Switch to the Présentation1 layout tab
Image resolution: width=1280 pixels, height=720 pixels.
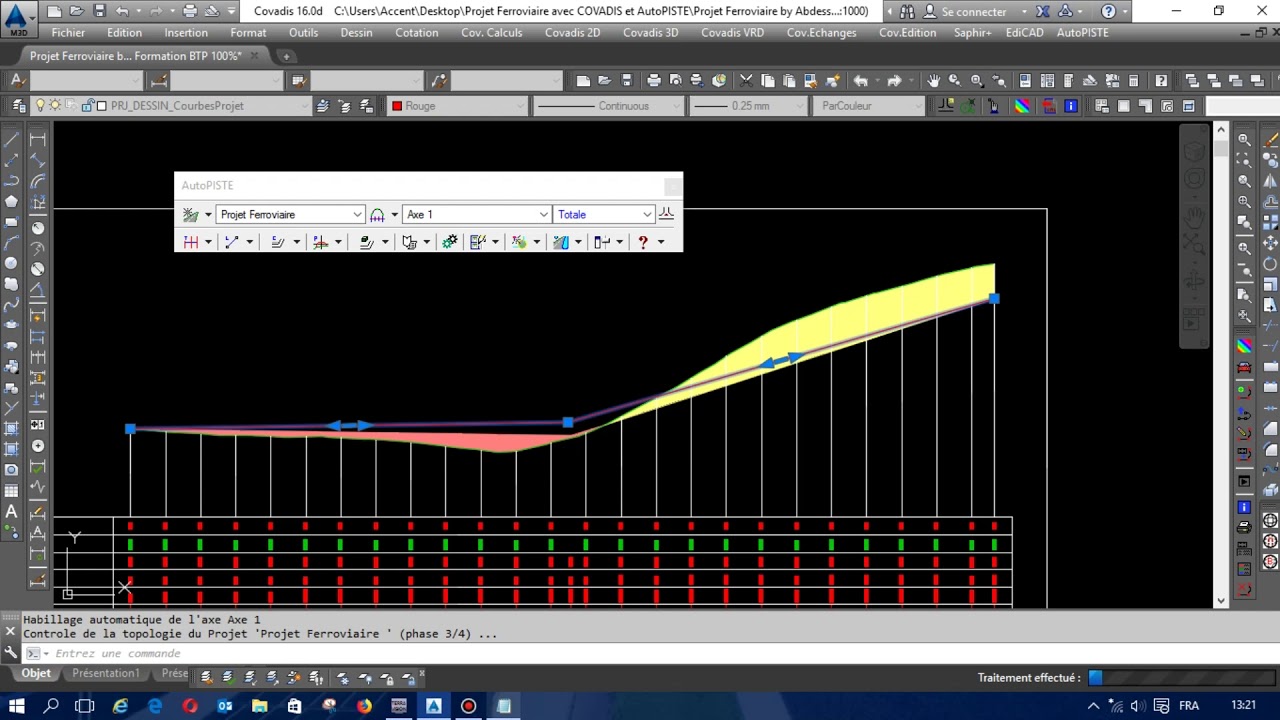pos(106,674)
